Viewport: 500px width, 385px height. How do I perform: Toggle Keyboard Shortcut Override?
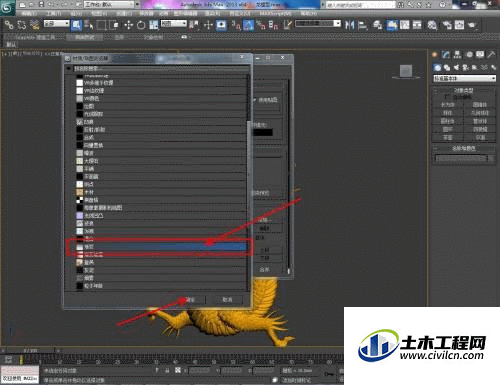tap(221, 25)
